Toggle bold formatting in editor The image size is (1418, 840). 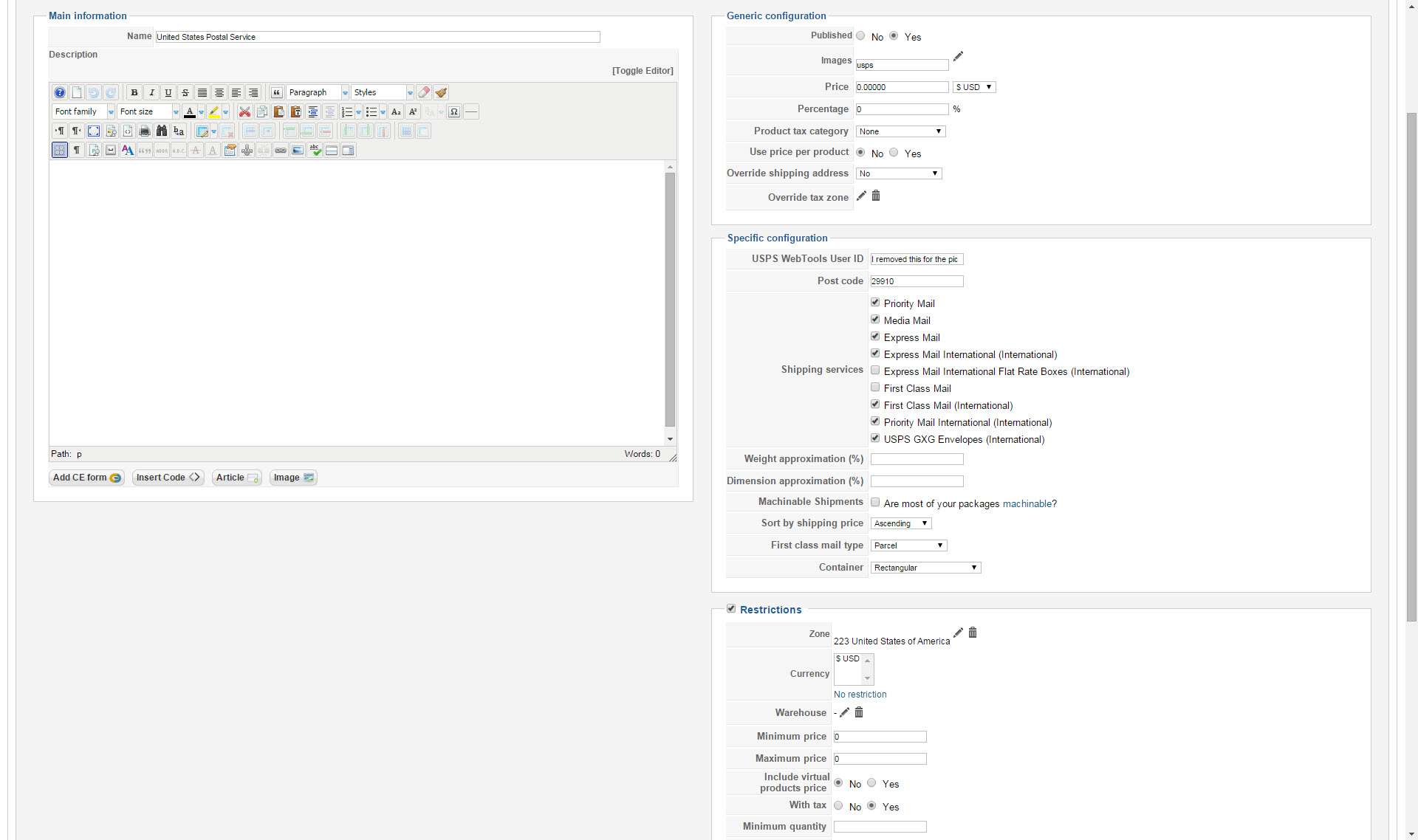point(134,92)
